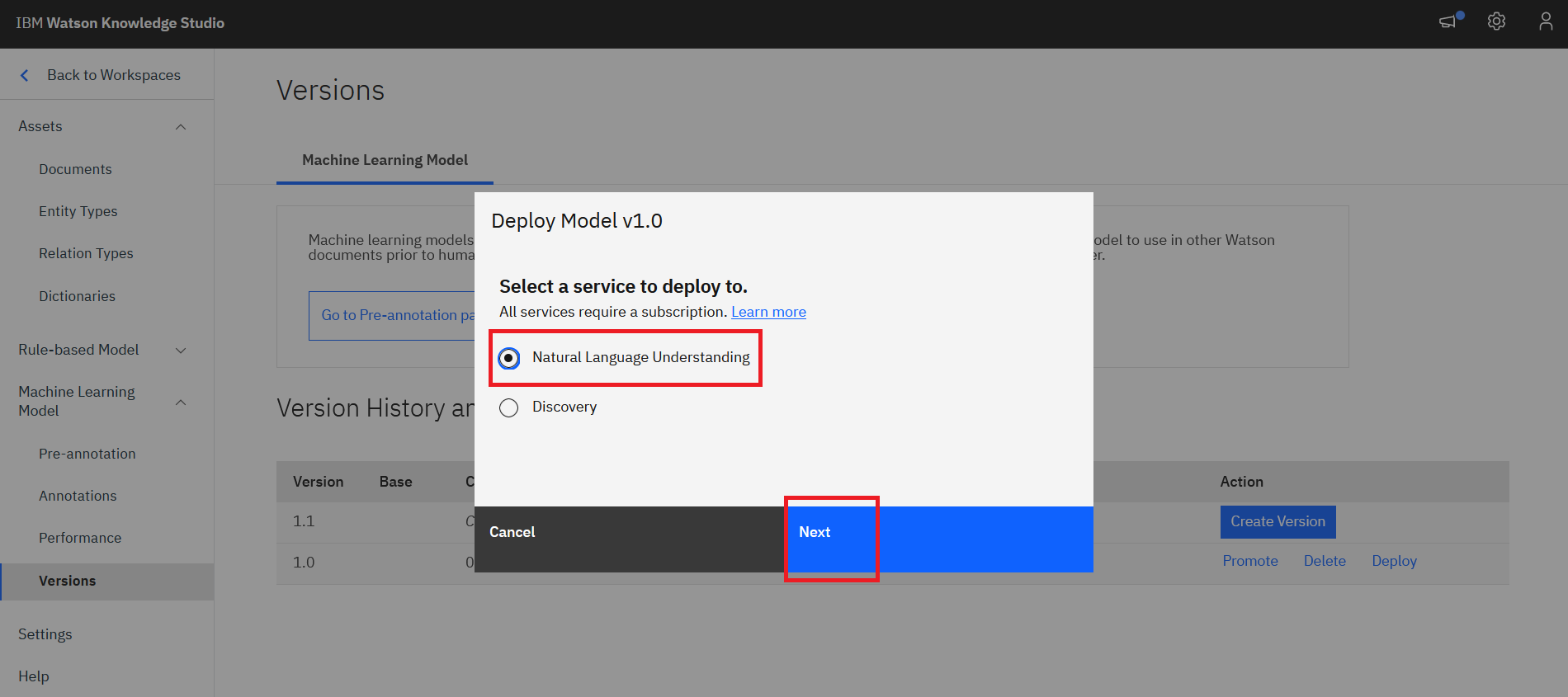The image size is (1568, 697).
Task: Click the Go to Pre-annotation page button
Action: click(393, 315)
